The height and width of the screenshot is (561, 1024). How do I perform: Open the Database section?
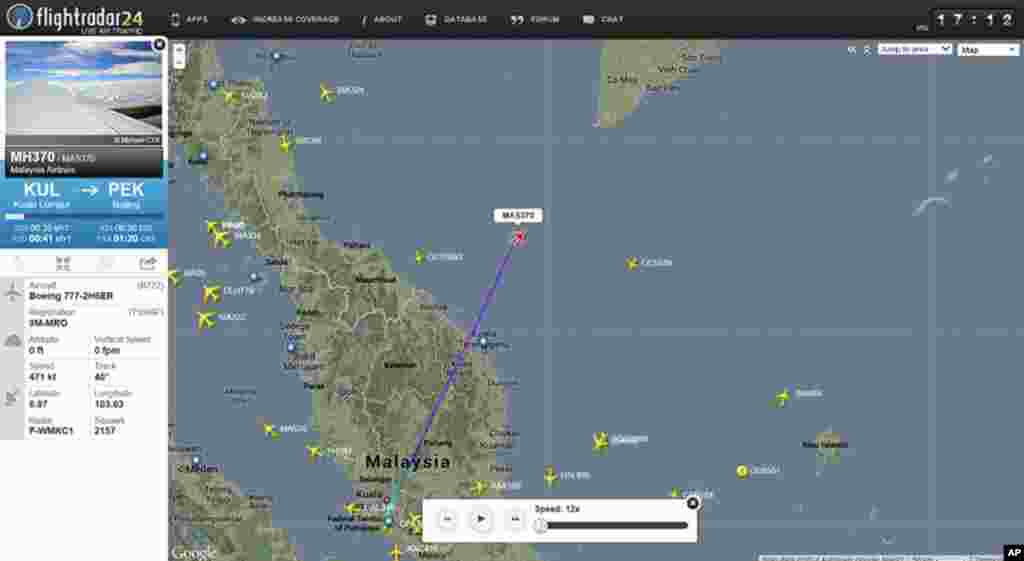[x=456, y=19]
